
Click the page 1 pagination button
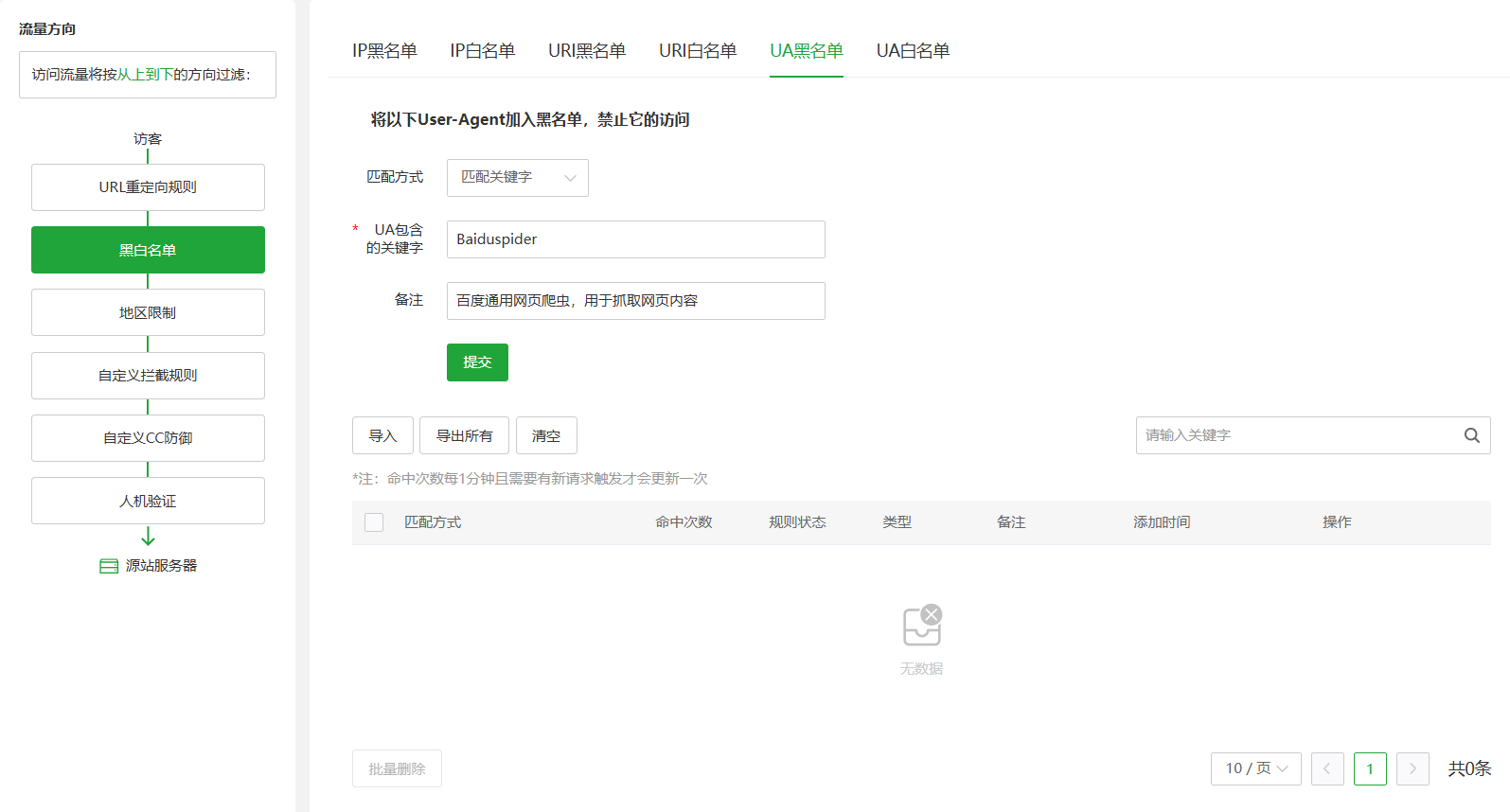click(x=1369, y=768)
